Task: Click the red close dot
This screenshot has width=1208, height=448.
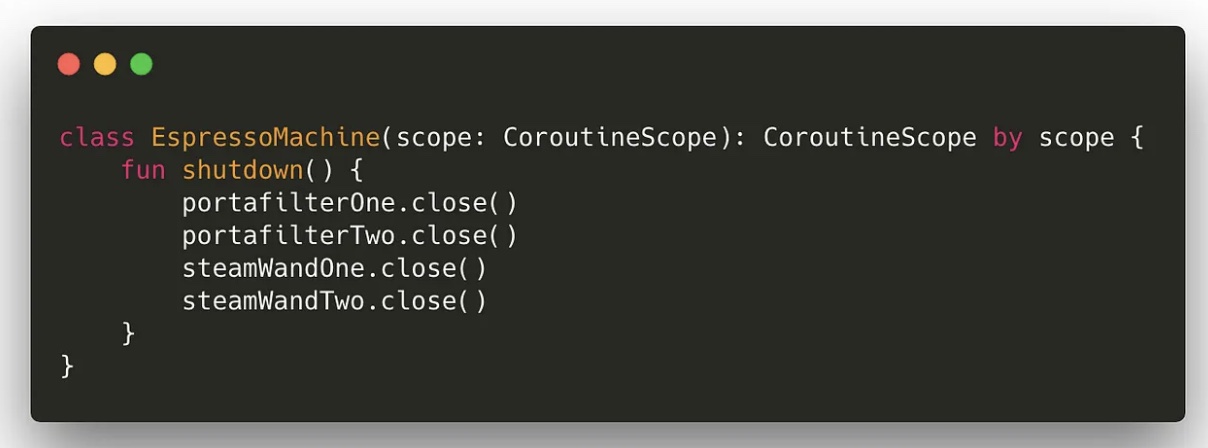Action: (69, 65)
